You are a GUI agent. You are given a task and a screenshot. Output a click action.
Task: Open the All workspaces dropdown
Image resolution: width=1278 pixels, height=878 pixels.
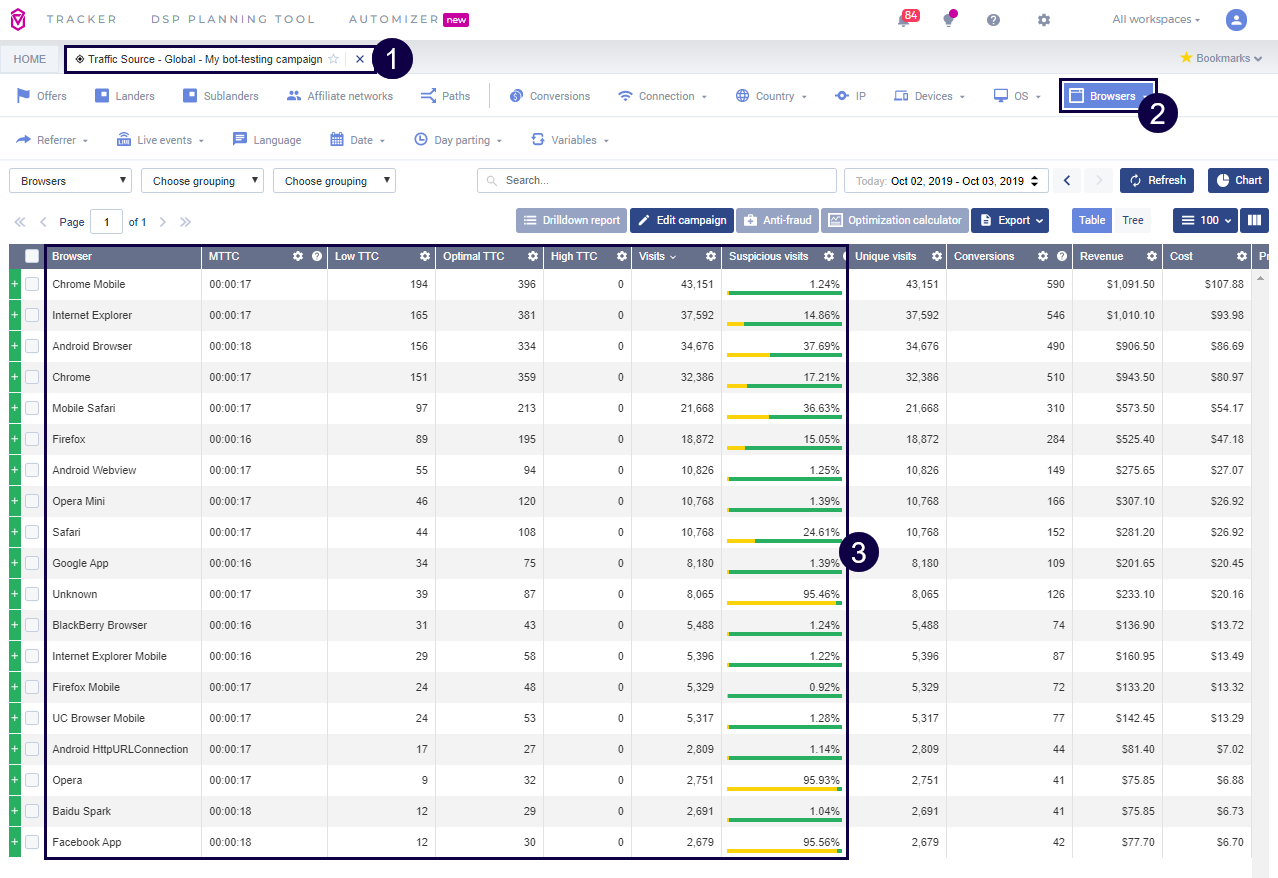click(1156, 20)
